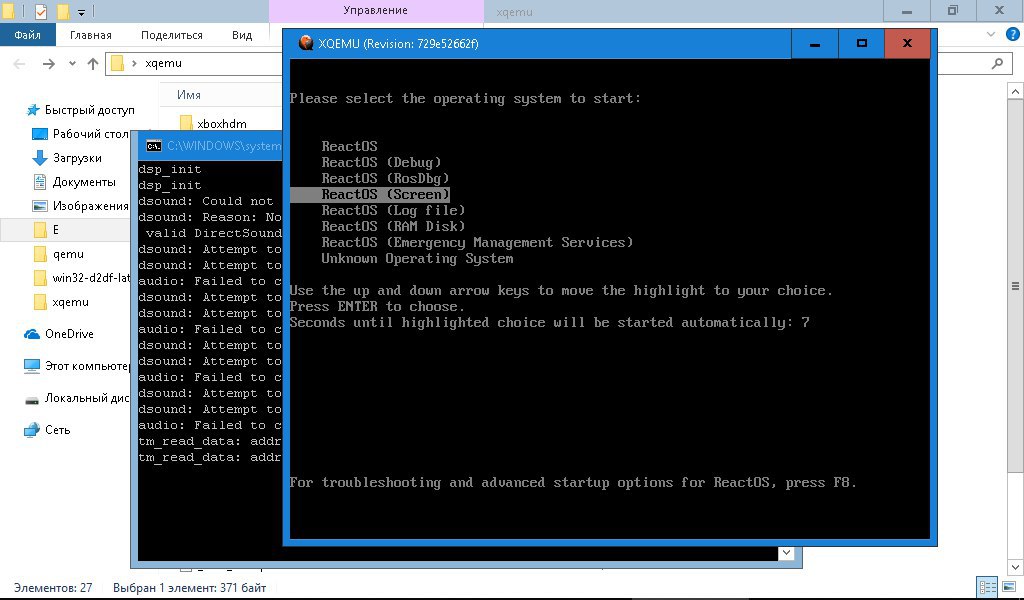Open recent locations dropdown arrow
Viewport: 1024px width, 600px height.
(x=72, y=63)
